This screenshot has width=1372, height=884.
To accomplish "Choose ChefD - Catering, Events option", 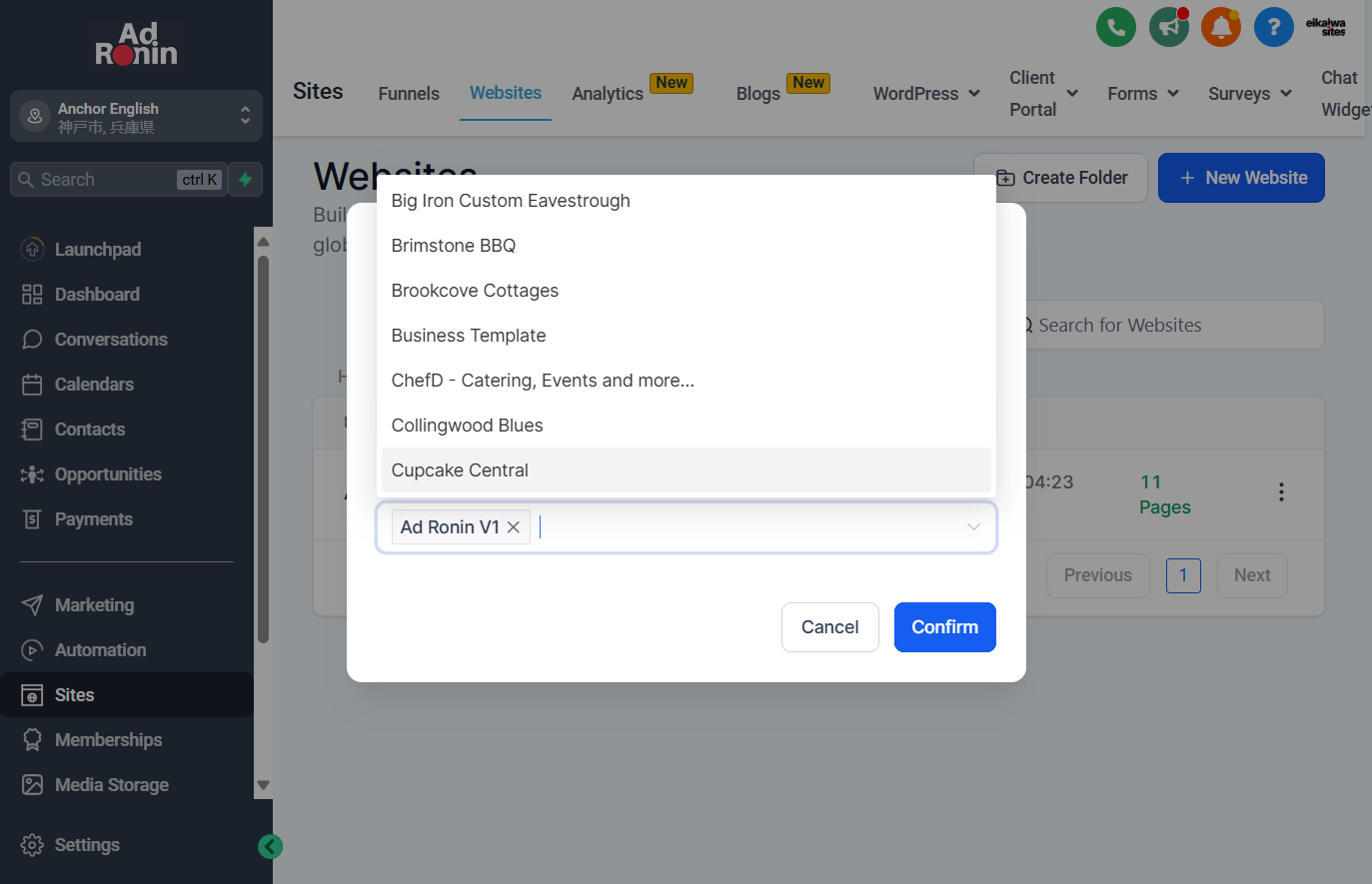I will 686,381.
